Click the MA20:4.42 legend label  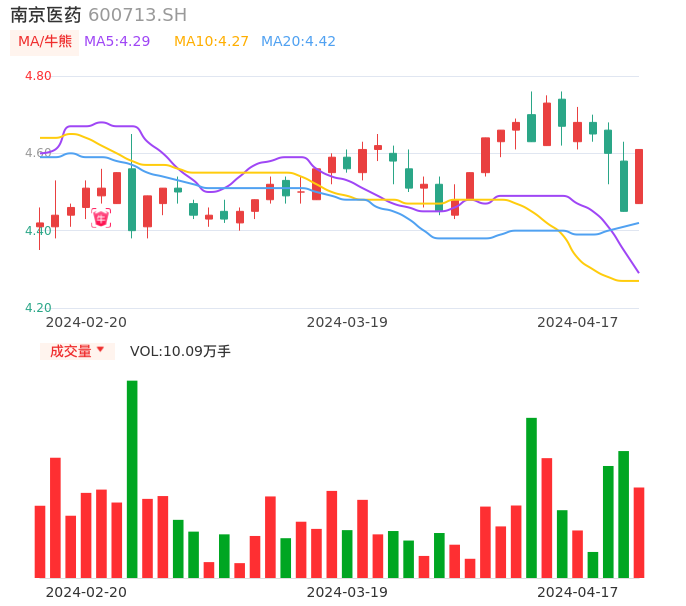click(x=298, y=42)
